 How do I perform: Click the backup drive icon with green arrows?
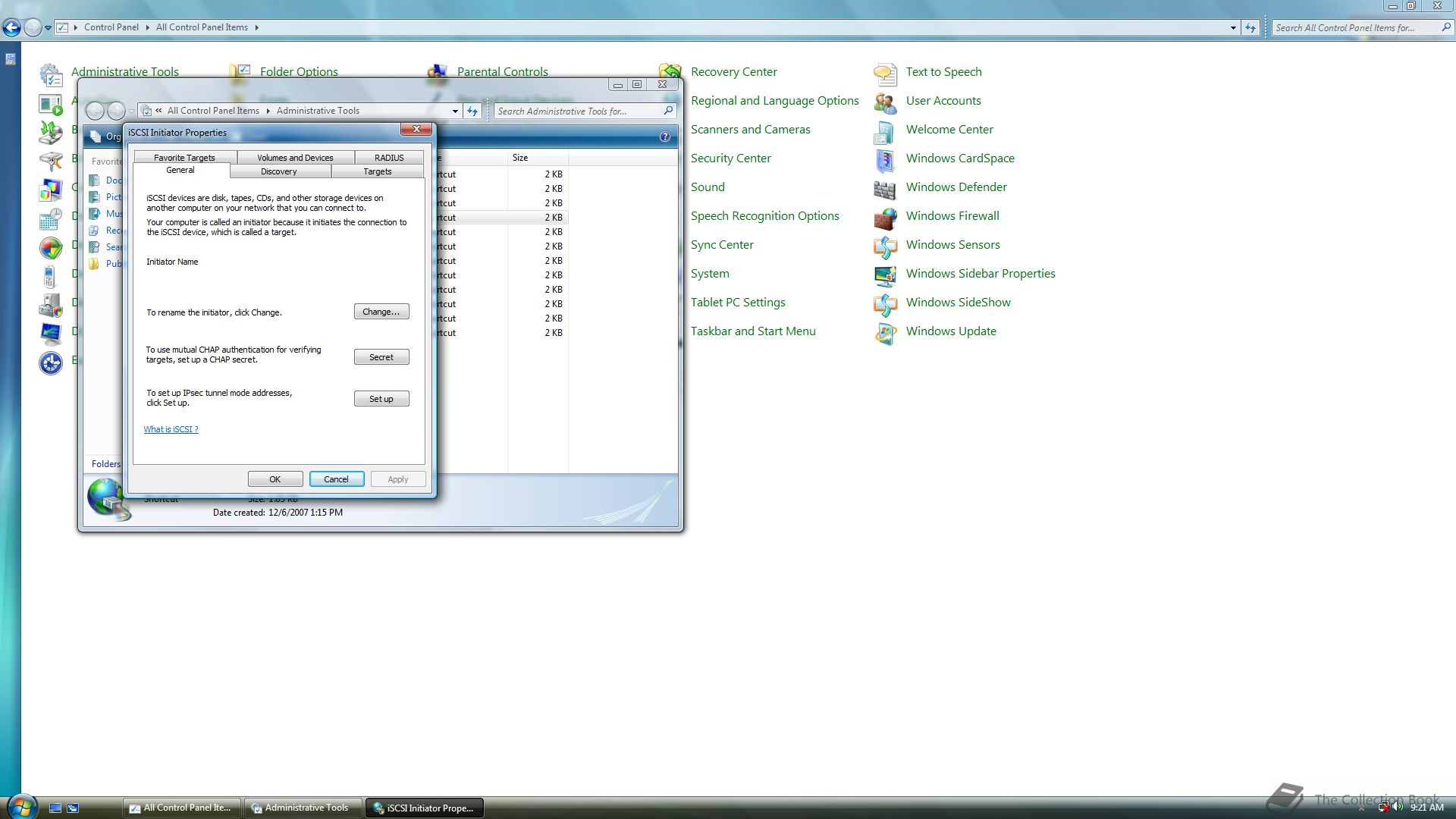pos(51,132)
